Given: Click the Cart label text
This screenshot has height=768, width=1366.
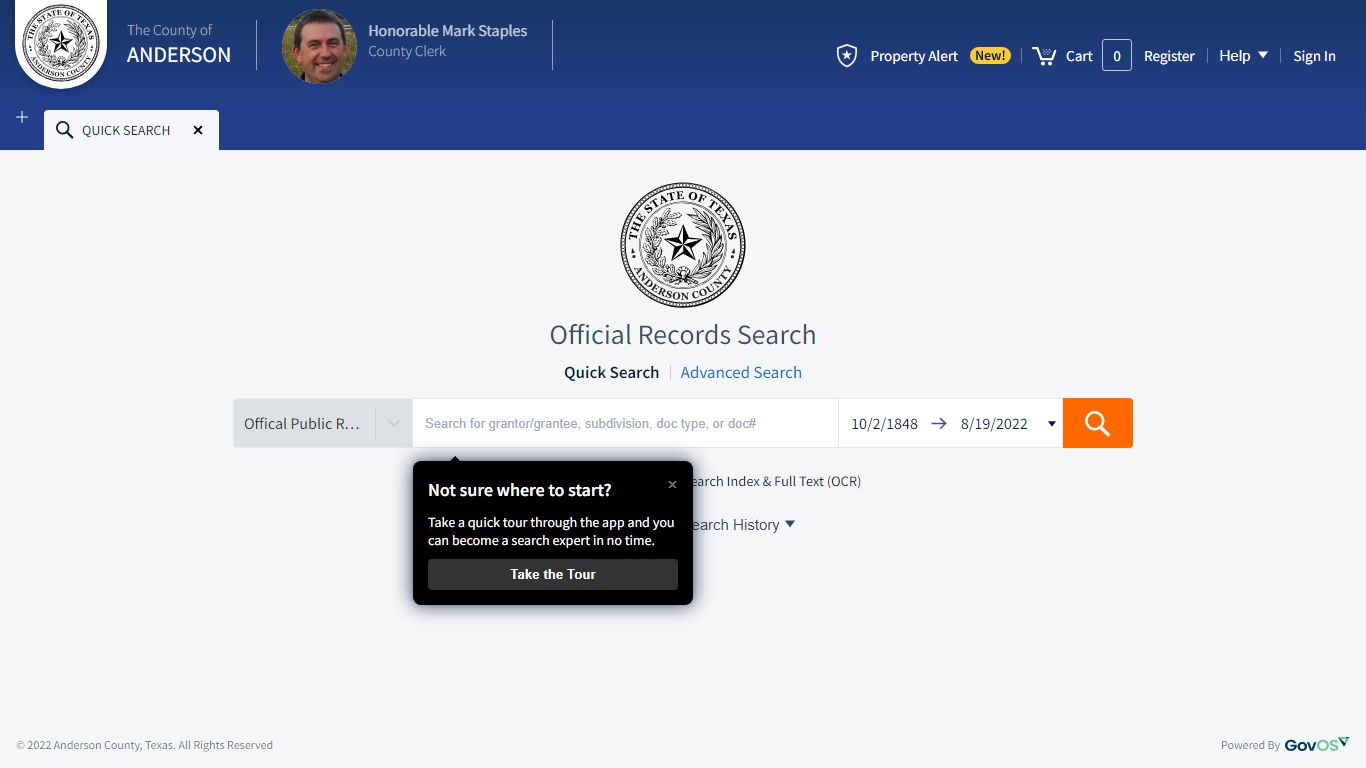Looking at the screenshot, I should (1079, 56).
